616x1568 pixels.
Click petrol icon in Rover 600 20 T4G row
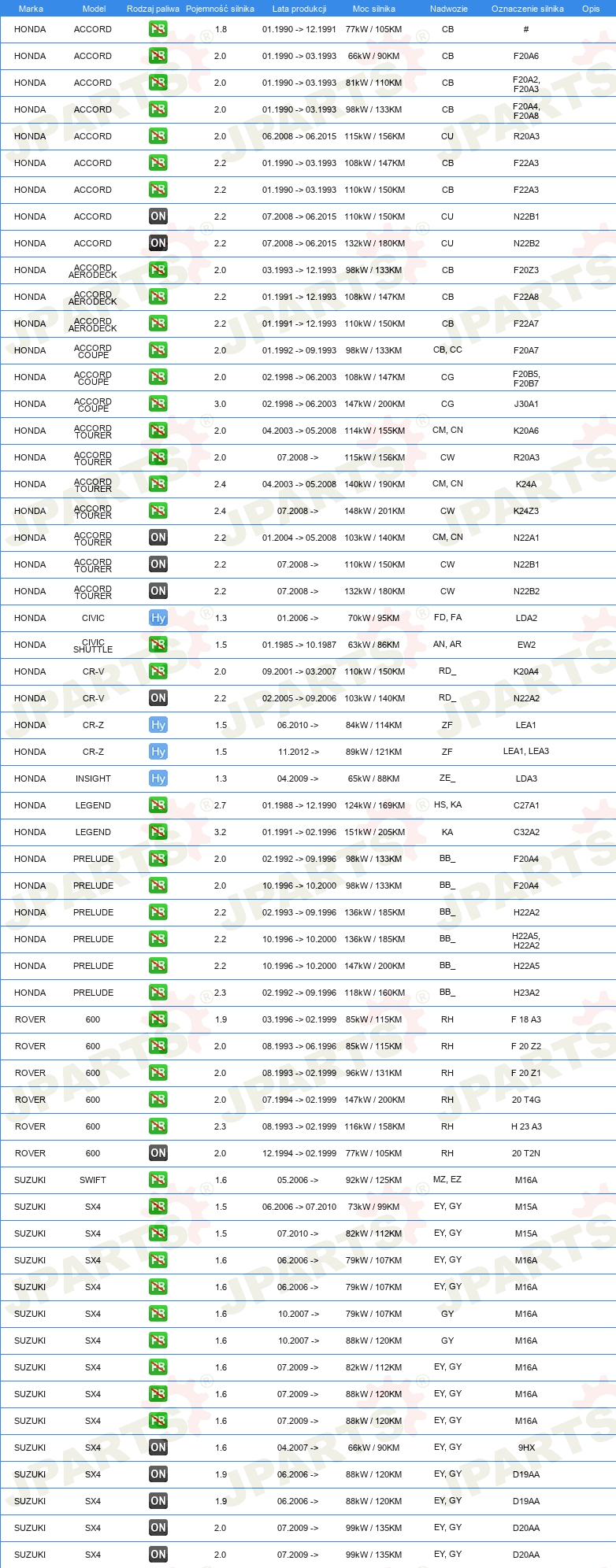click(x=158, y=1100)
